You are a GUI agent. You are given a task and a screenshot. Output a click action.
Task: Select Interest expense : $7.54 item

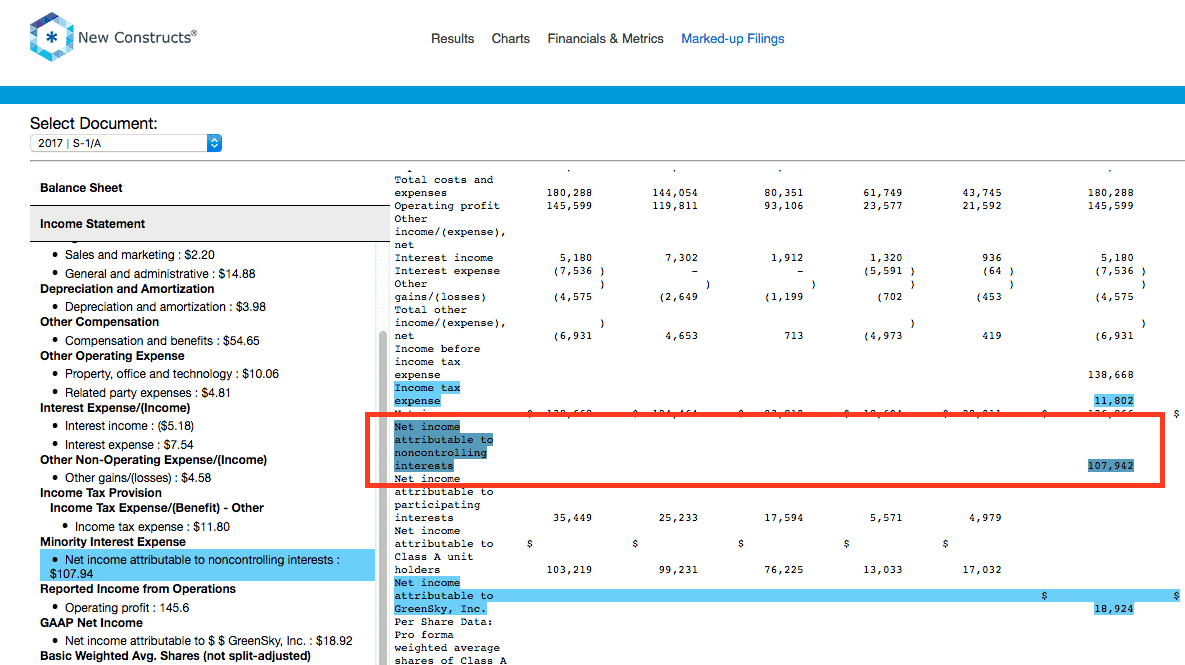click(129, 445)
